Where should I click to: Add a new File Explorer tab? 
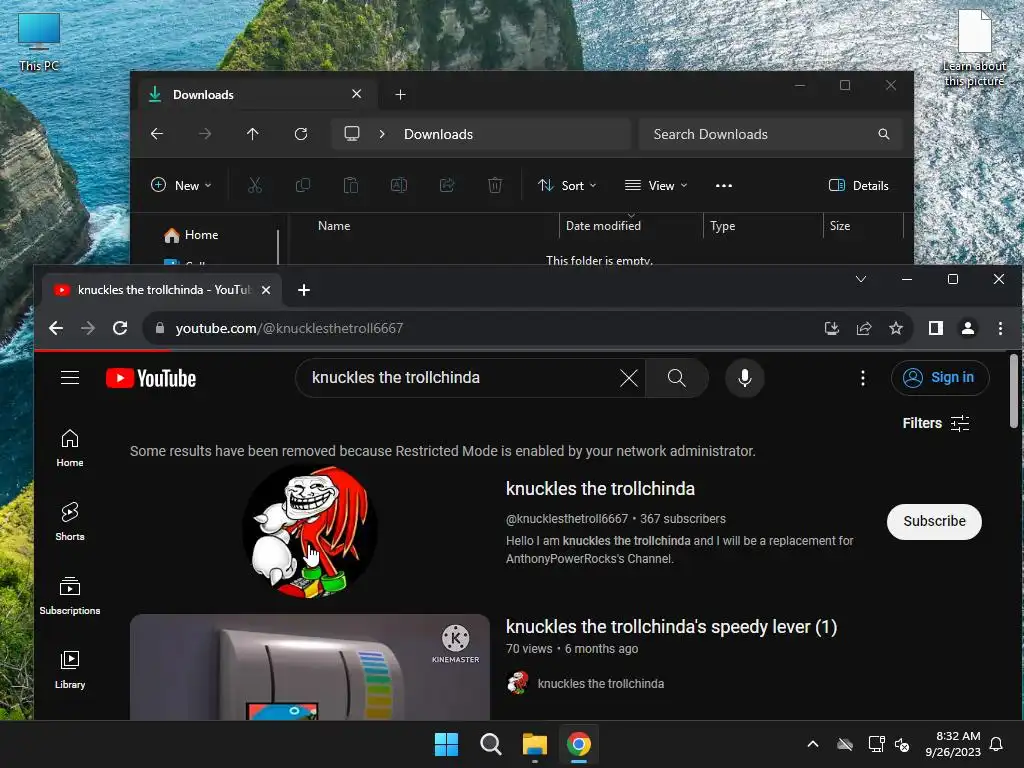pyautogui.click(x=400, y=95)
